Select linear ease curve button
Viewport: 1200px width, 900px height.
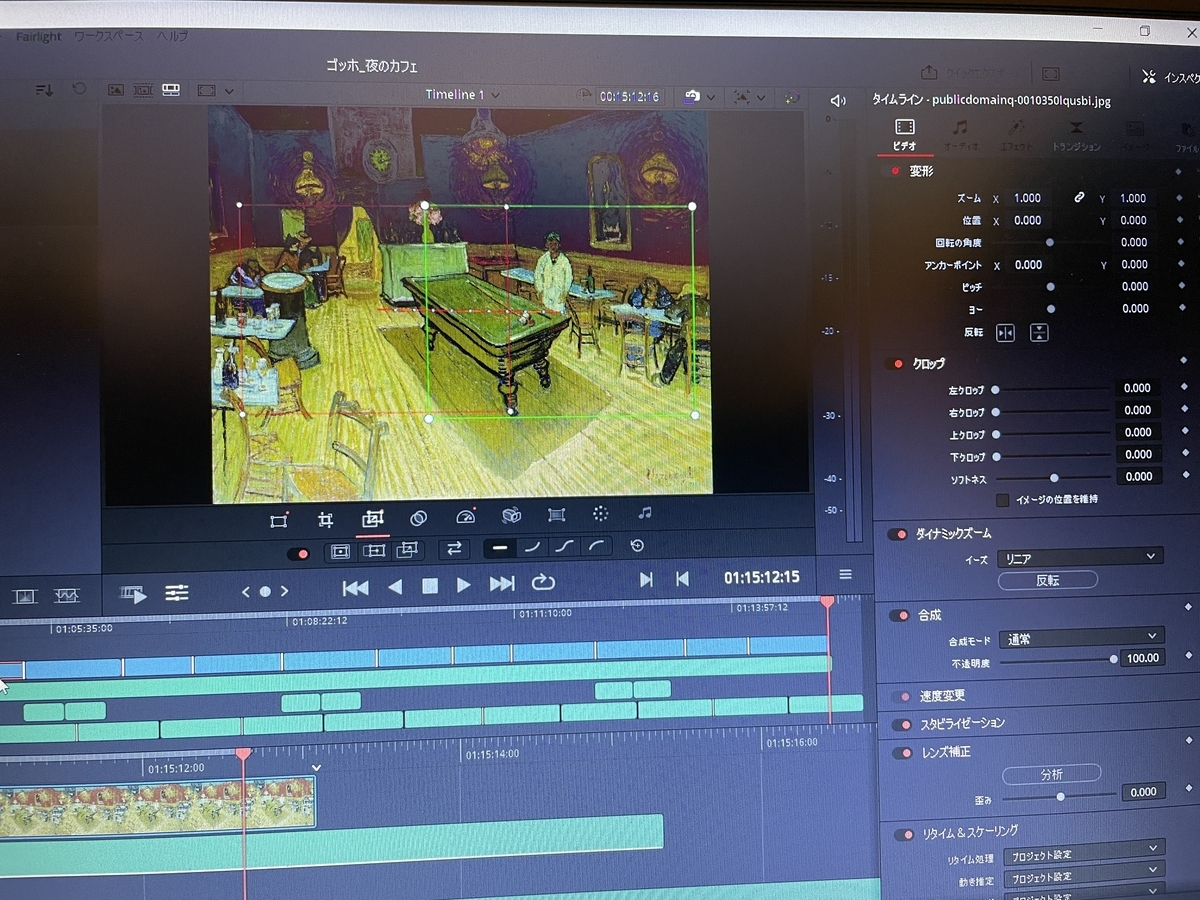pyautogui.click(x=500, y=548)
